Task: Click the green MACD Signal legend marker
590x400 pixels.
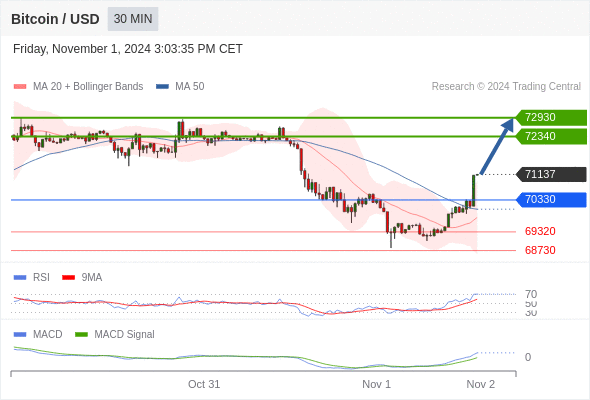Action: 81,335
